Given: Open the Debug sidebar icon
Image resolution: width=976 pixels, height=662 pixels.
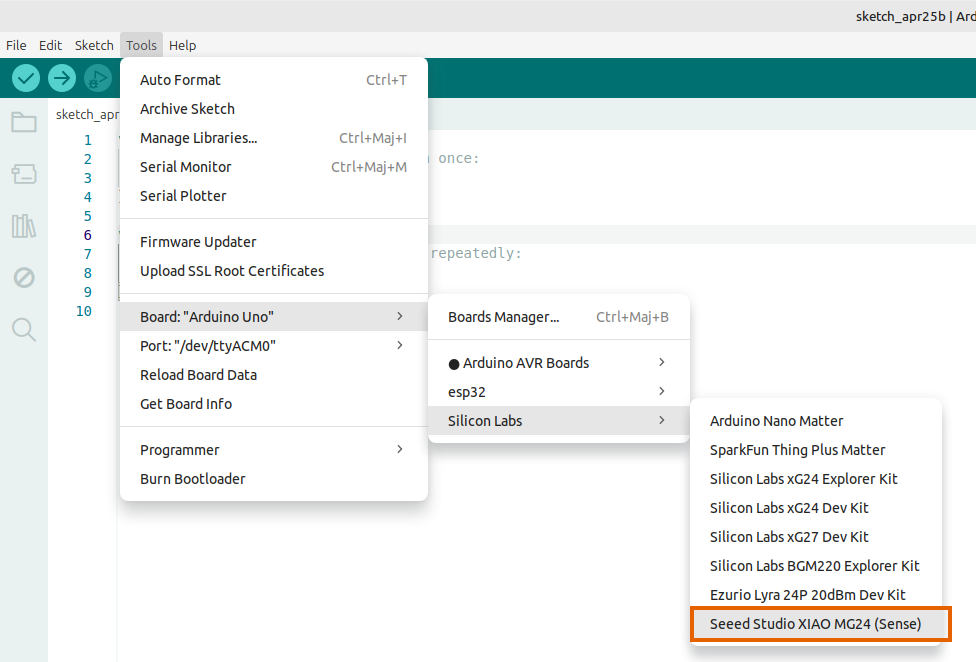Looking at the screenshot, I should point(24,277).
